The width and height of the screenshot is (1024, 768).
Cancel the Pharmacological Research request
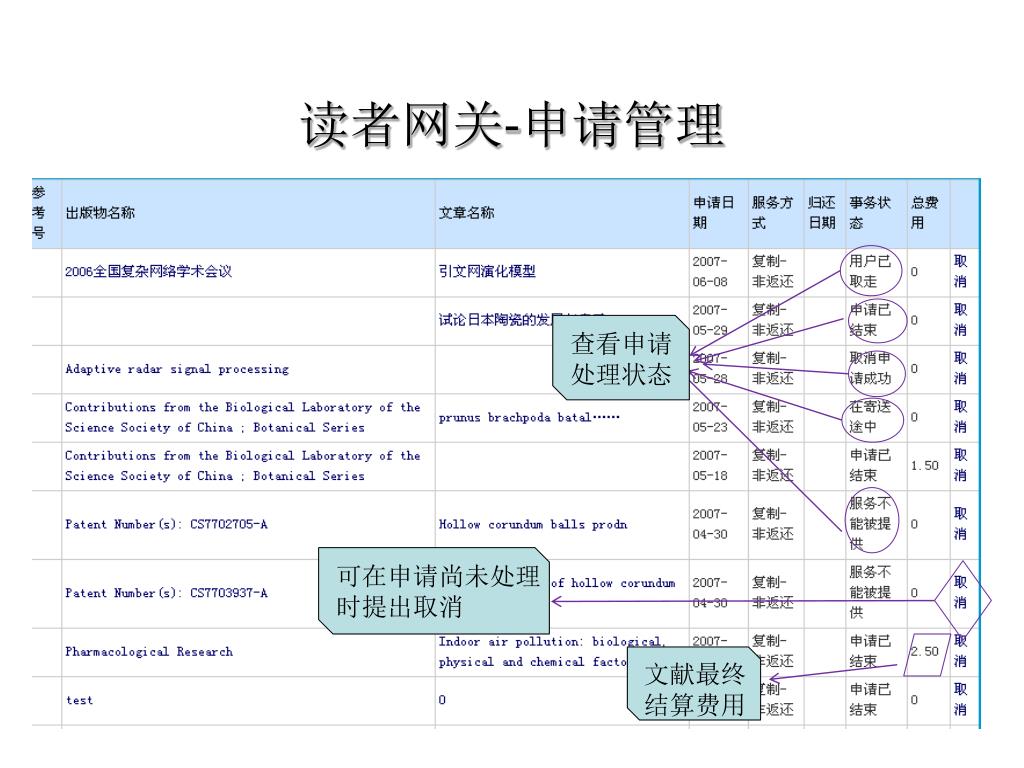pyautogui.click(x=960, y=651)
